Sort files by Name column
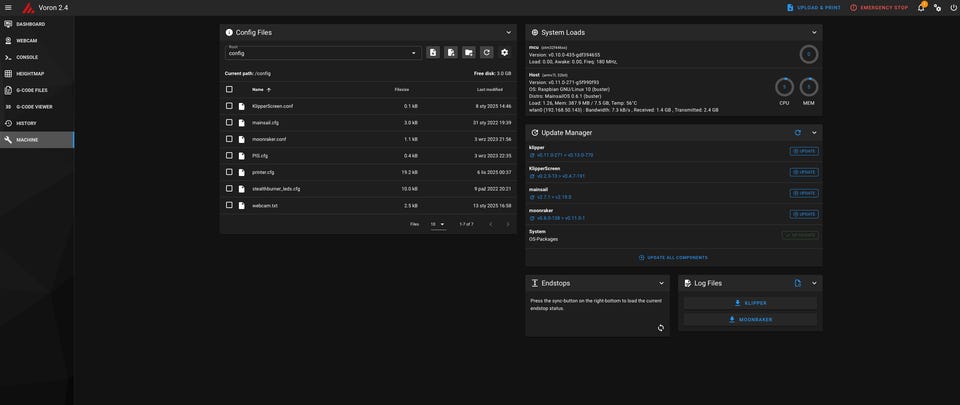The width and height of the screenshot is (960, 405). tap(261, 89)
